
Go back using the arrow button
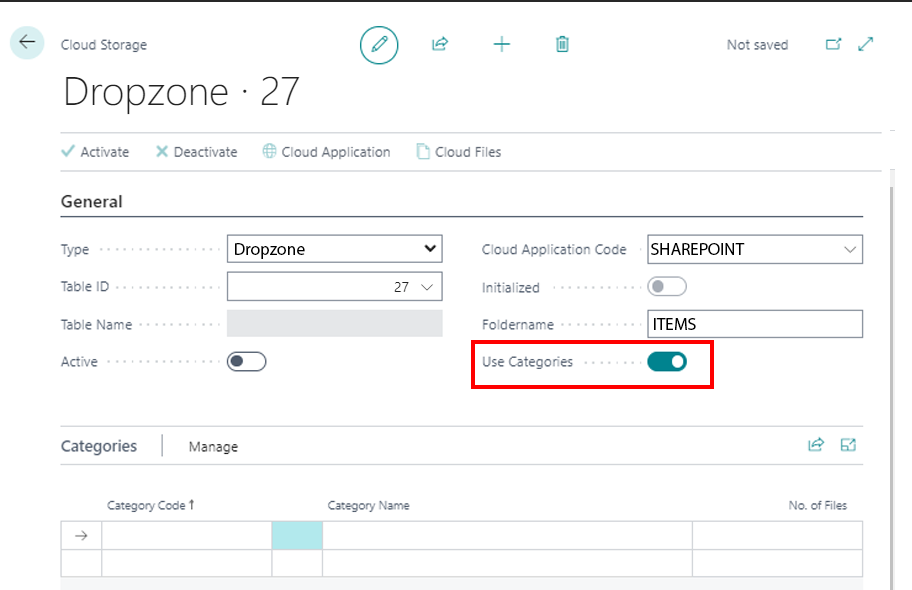coord(27,42)
